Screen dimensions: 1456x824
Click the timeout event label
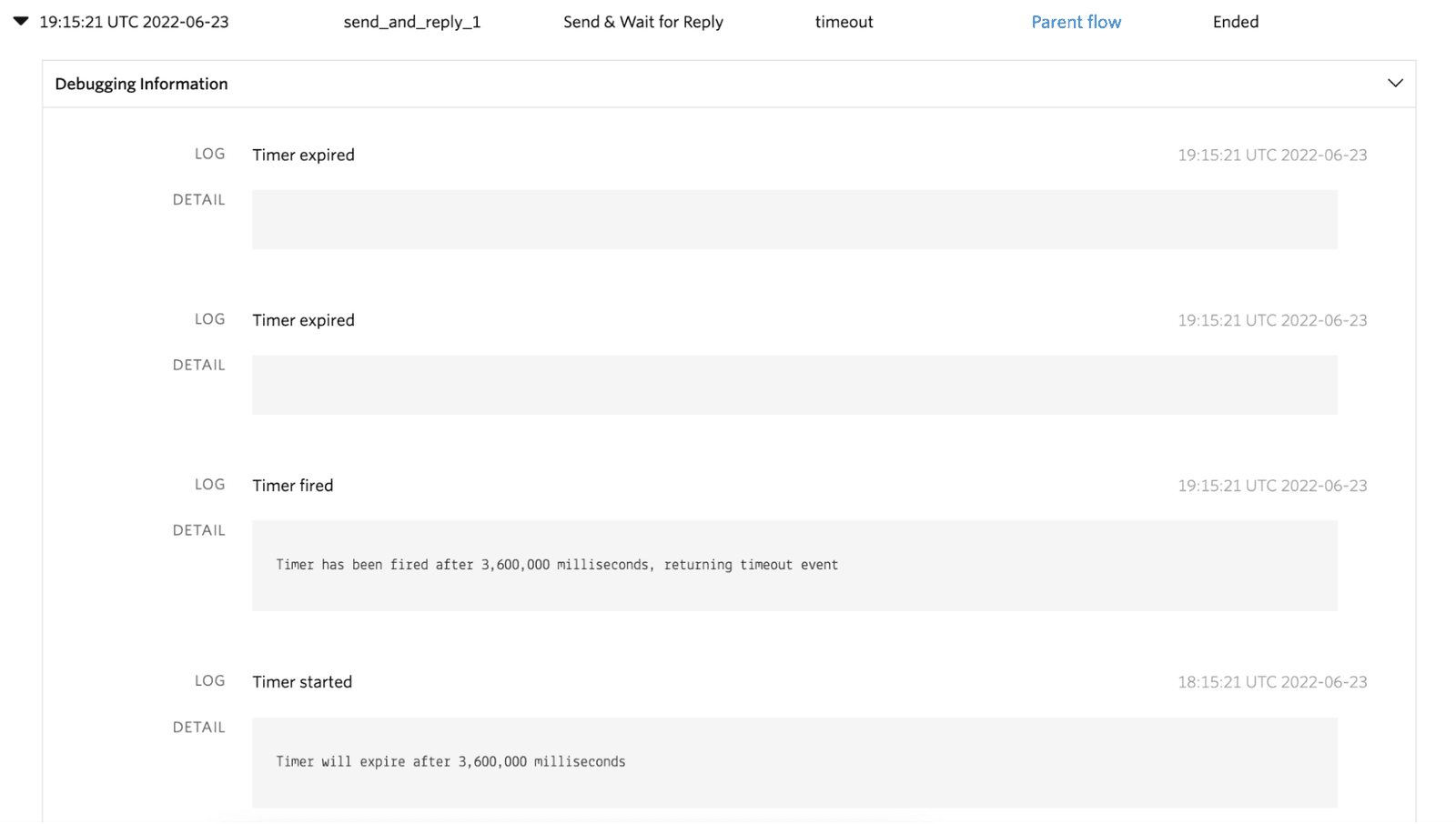[x=843, y=21]
